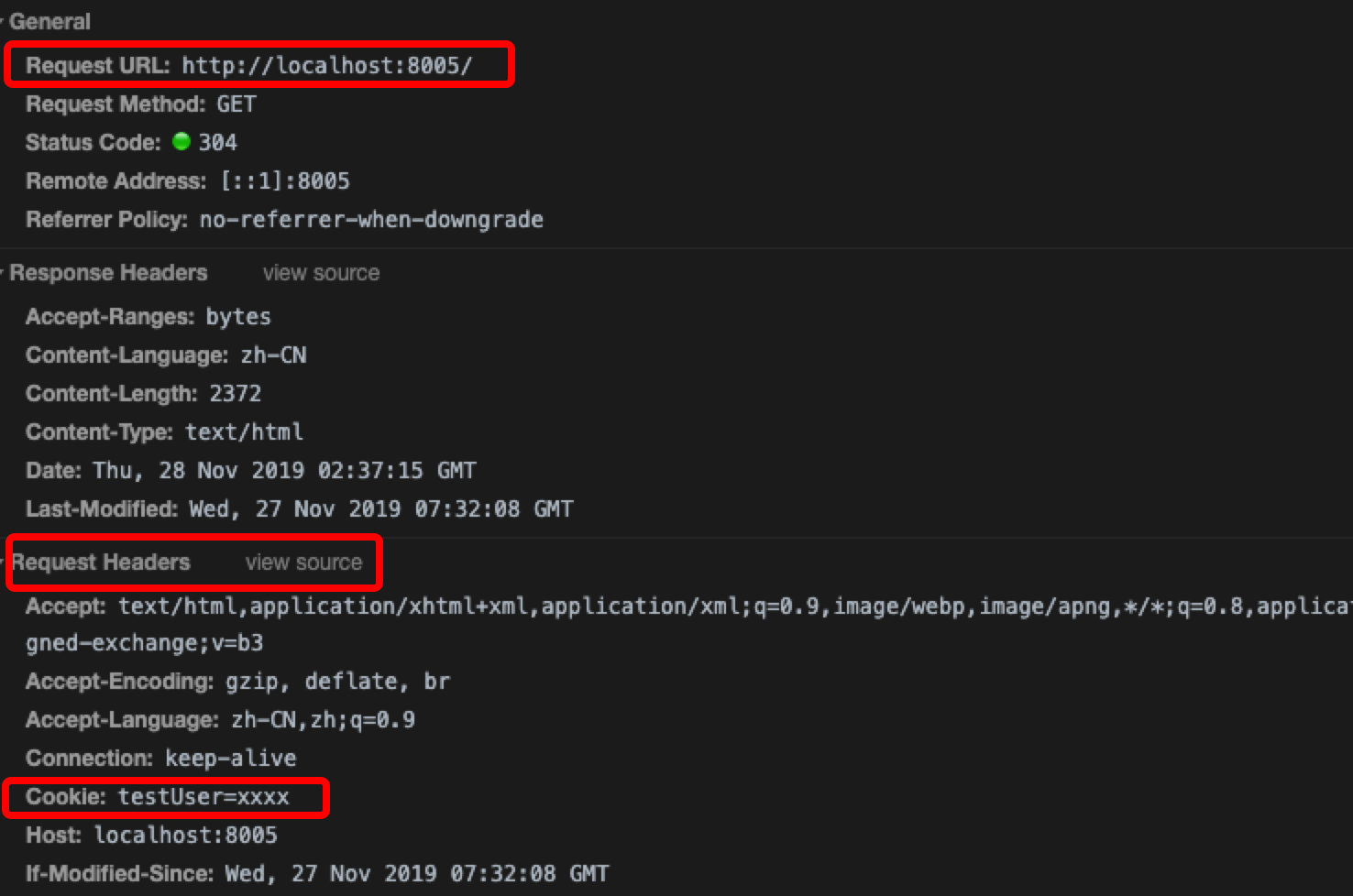Screen dimensions: 1353x896
Task: Click the Cookie testUser=xxxx header
Action: 158,797
